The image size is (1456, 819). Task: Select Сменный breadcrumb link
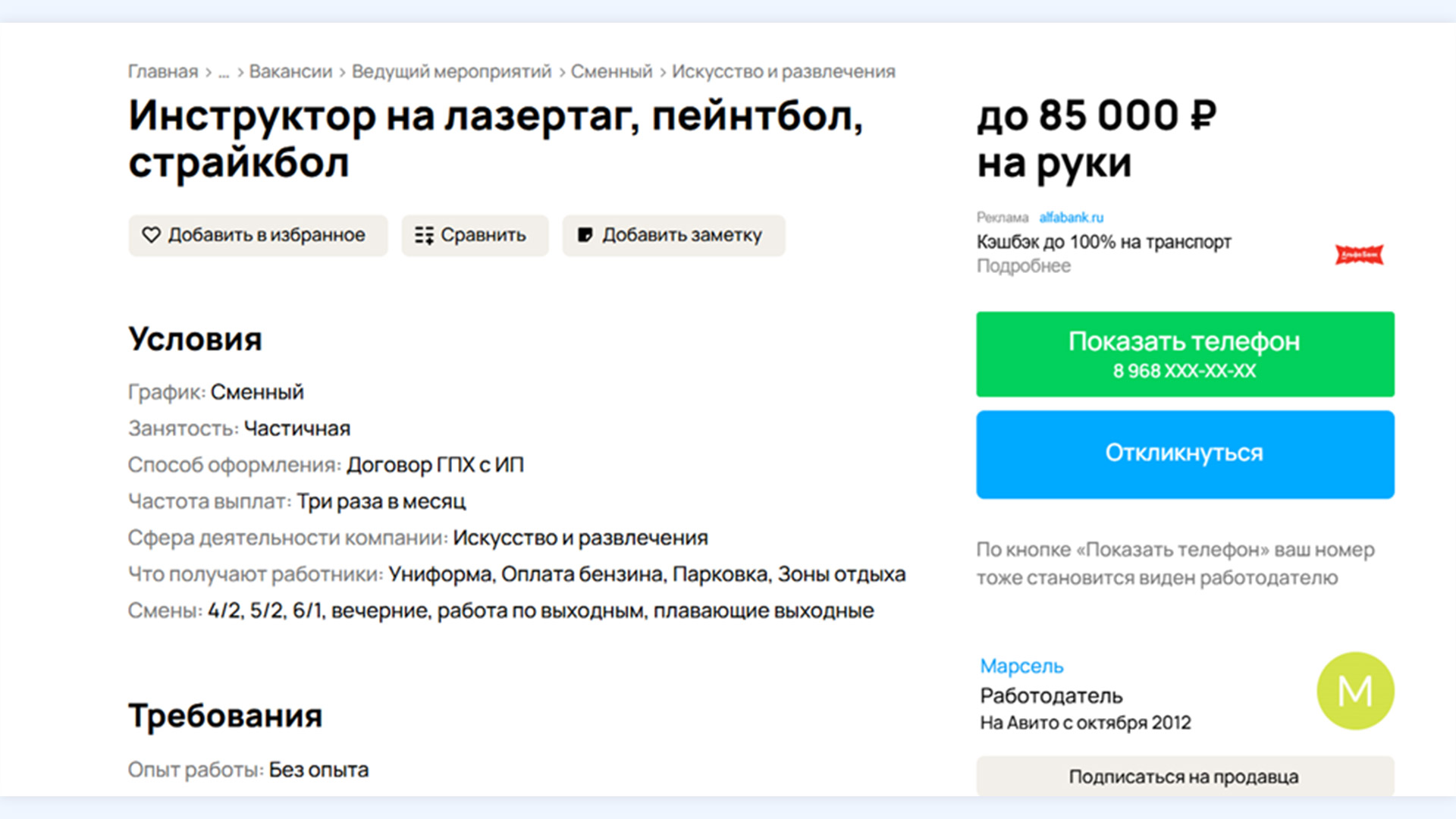611,71
